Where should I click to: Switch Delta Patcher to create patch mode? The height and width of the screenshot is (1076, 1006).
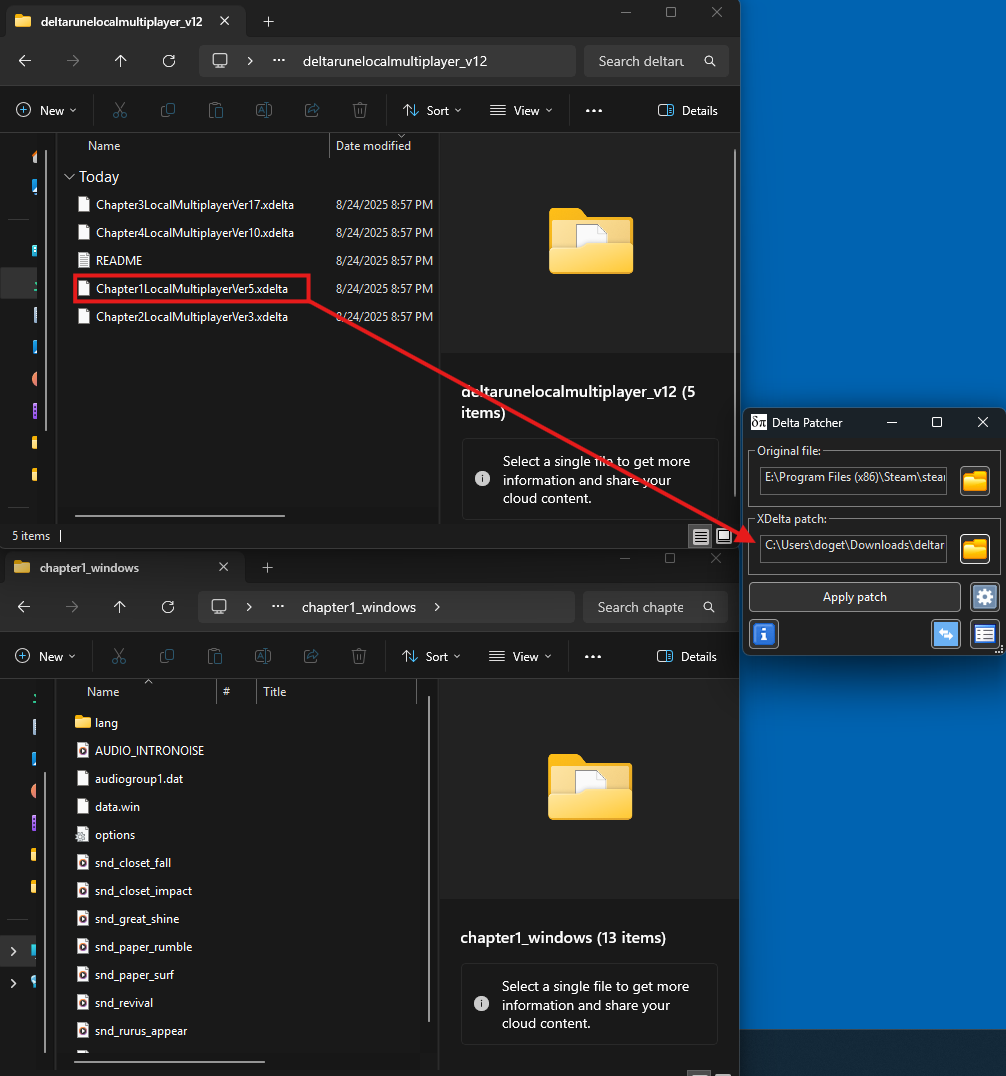point(946,634)
